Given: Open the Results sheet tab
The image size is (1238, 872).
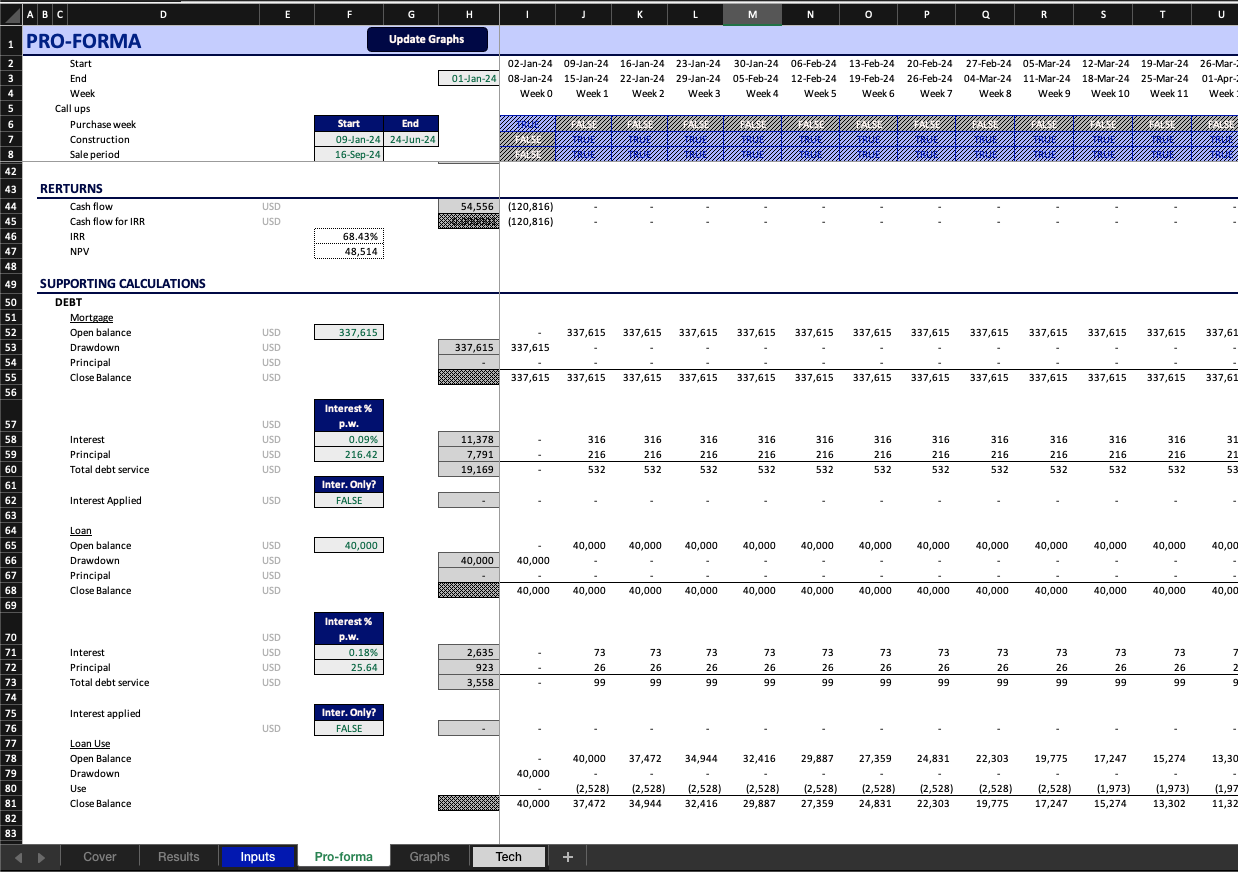Looking at the screenshot, I should 178,857.
